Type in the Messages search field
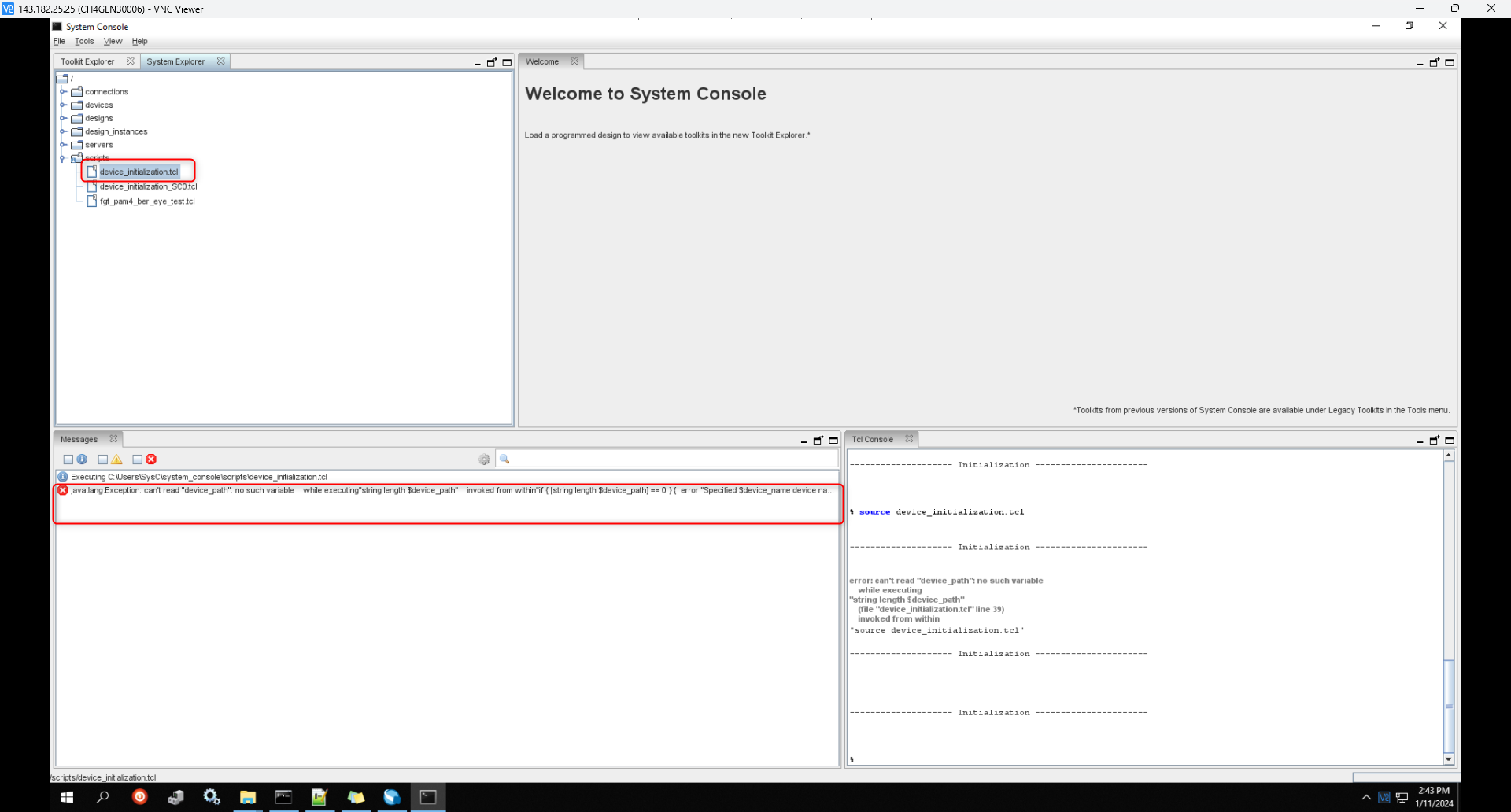The height and width of the screenshot is (812, 1511). coord(669,459)
